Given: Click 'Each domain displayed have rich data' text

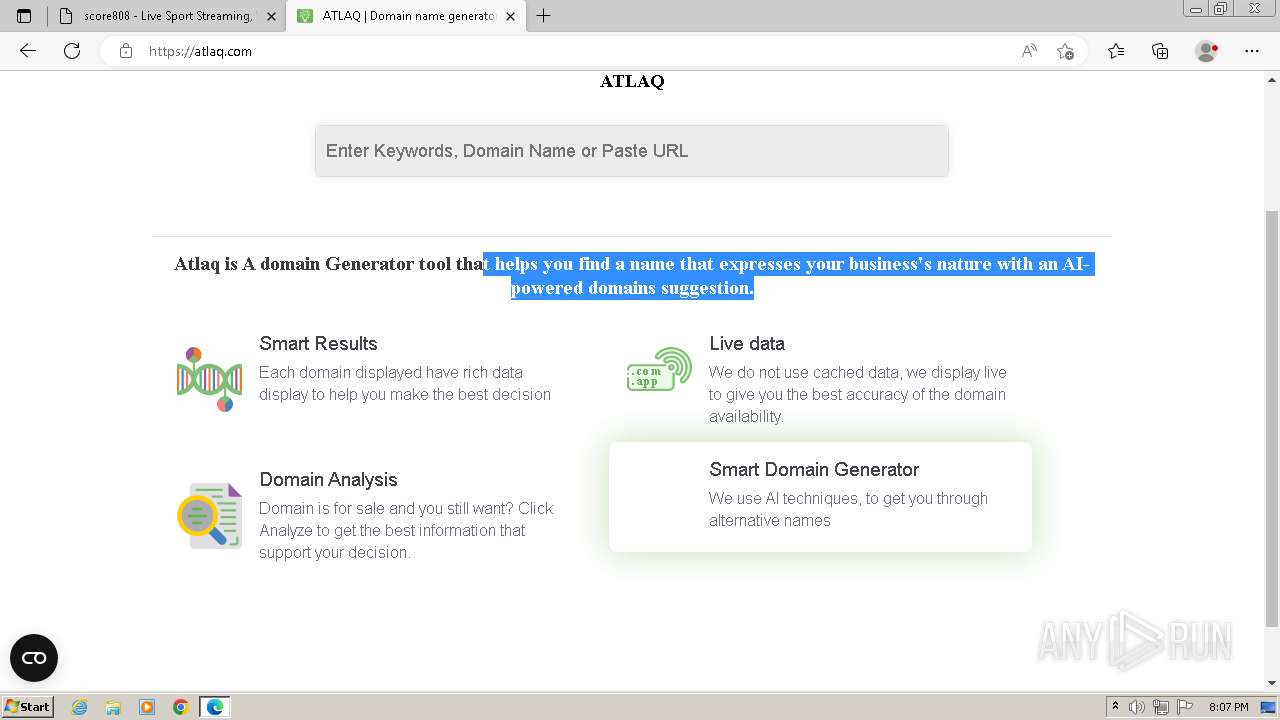Looking at the screenshot, I should pyautogui.click(x=405, y=383).
